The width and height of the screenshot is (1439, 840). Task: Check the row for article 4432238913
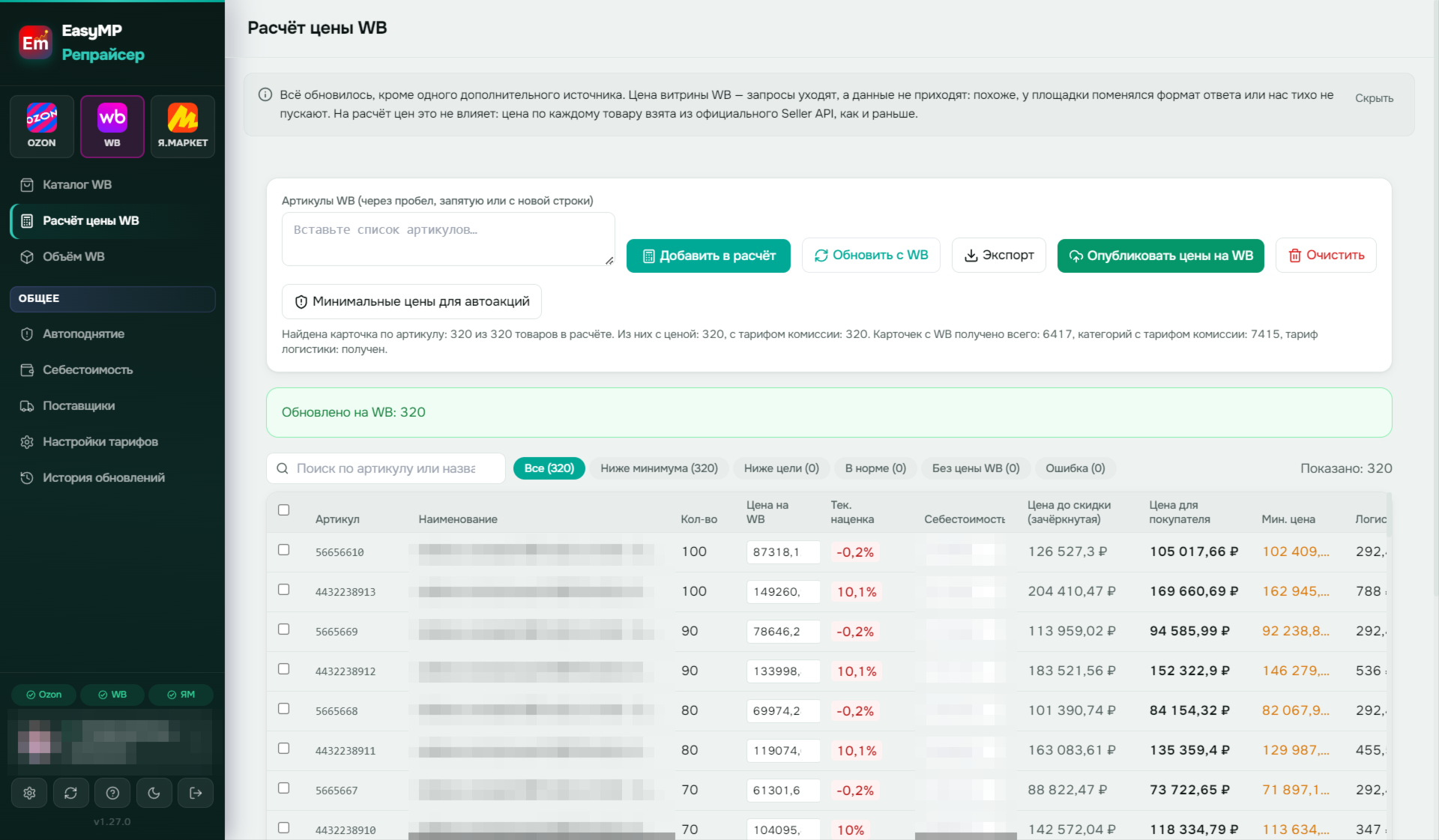pyautogui.click(x=283, y=589)
